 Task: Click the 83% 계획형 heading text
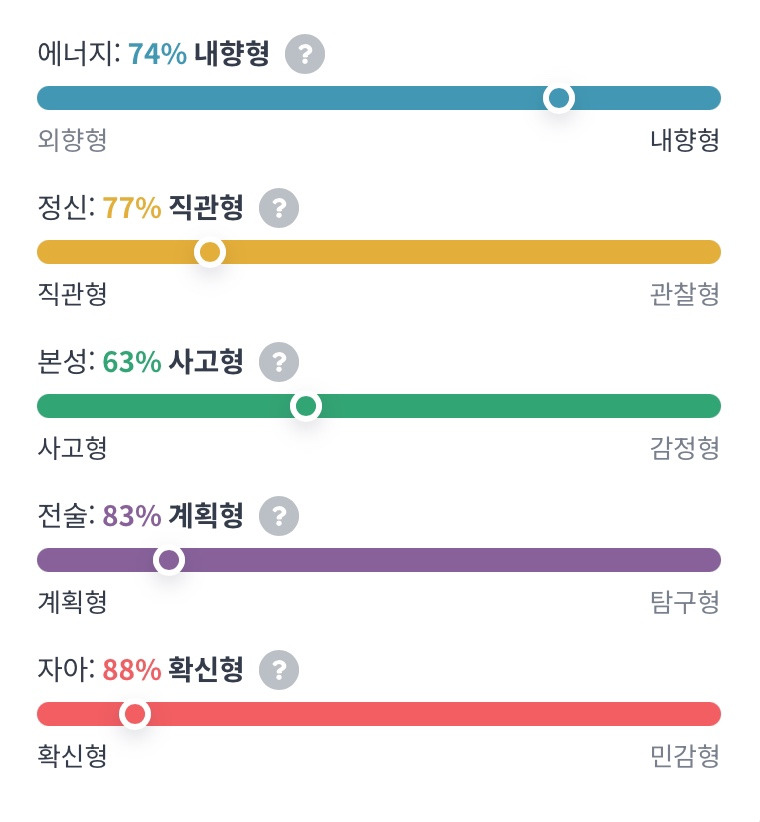pyautogui.click(x=173, y=515)
